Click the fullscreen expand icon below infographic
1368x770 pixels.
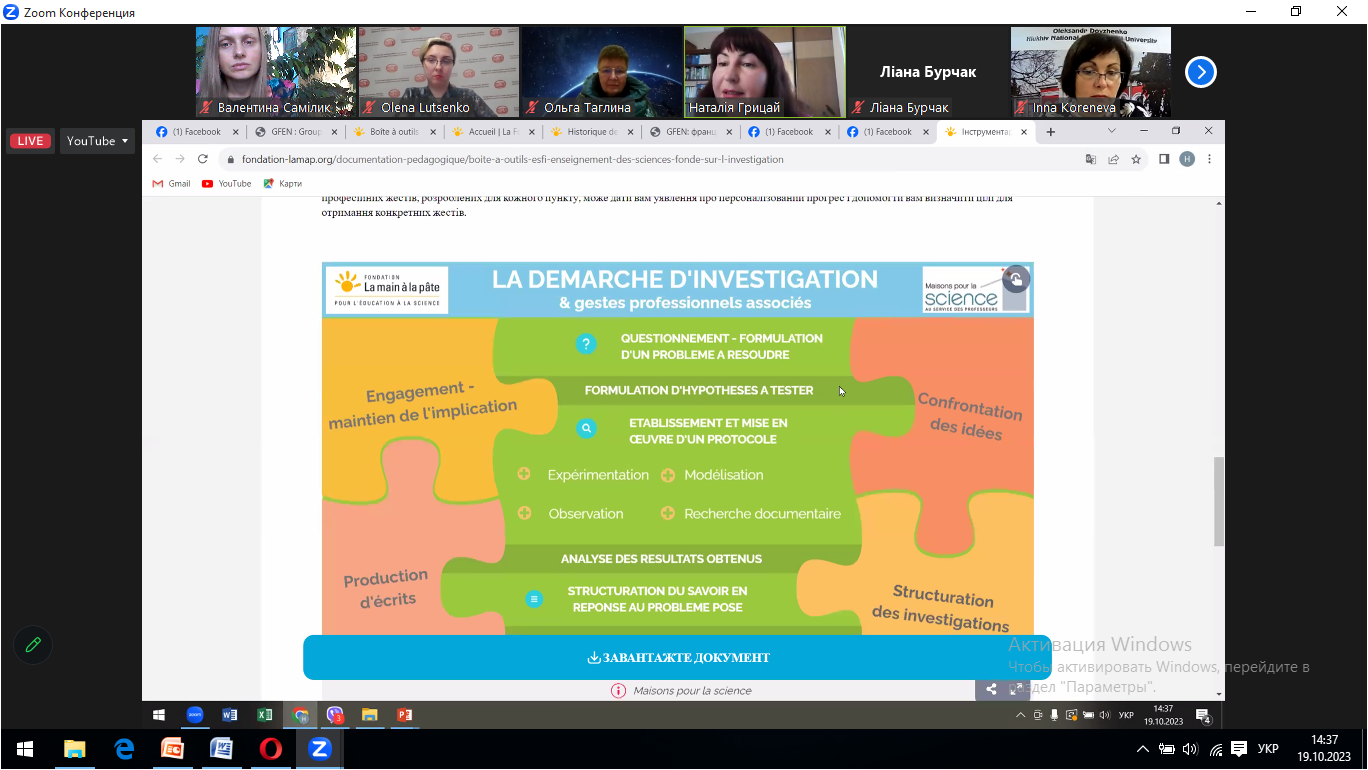[1016, 689]
